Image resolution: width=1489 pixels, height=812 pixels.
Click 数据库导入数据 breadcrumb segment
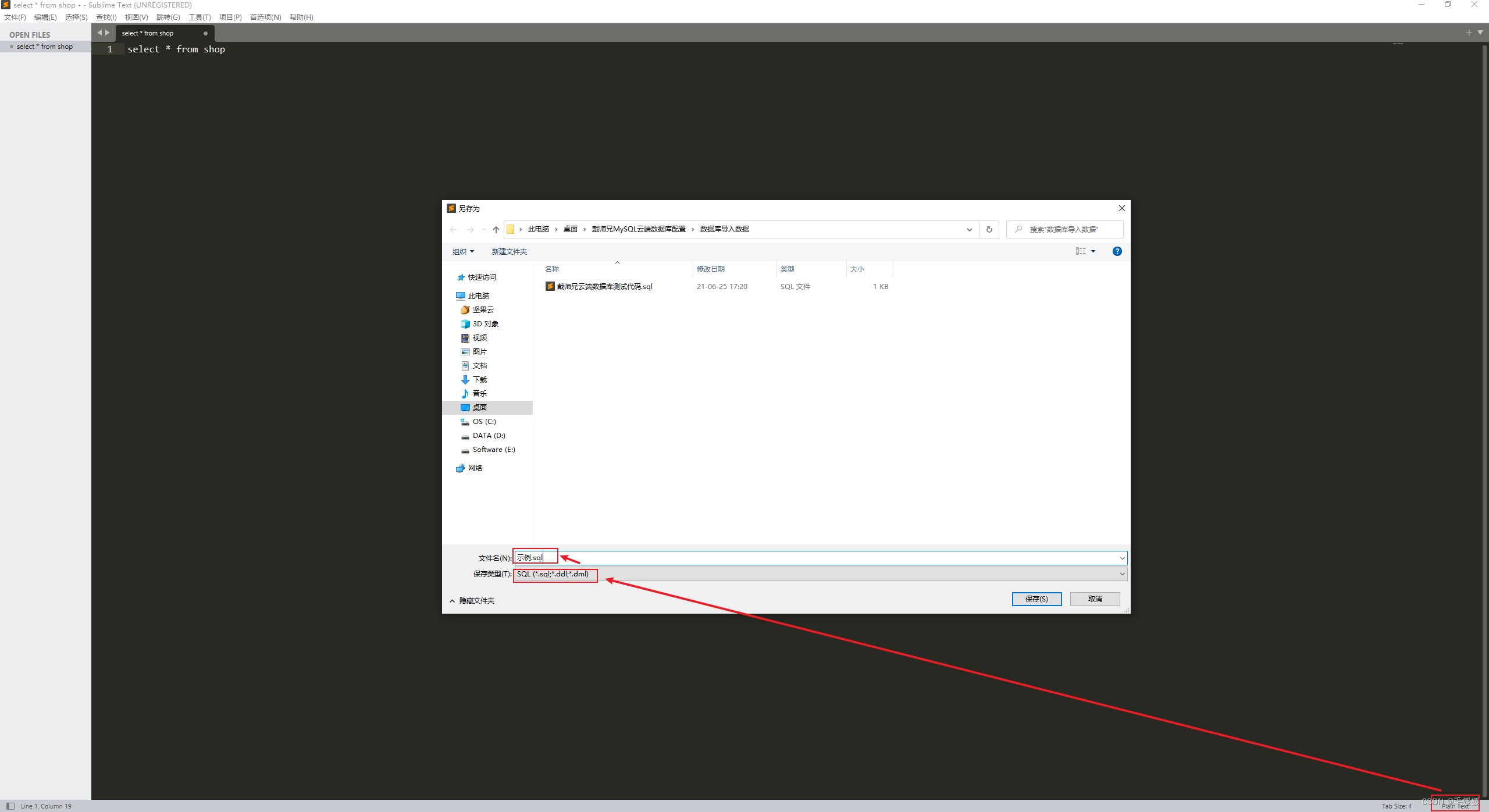coord(724,229)
